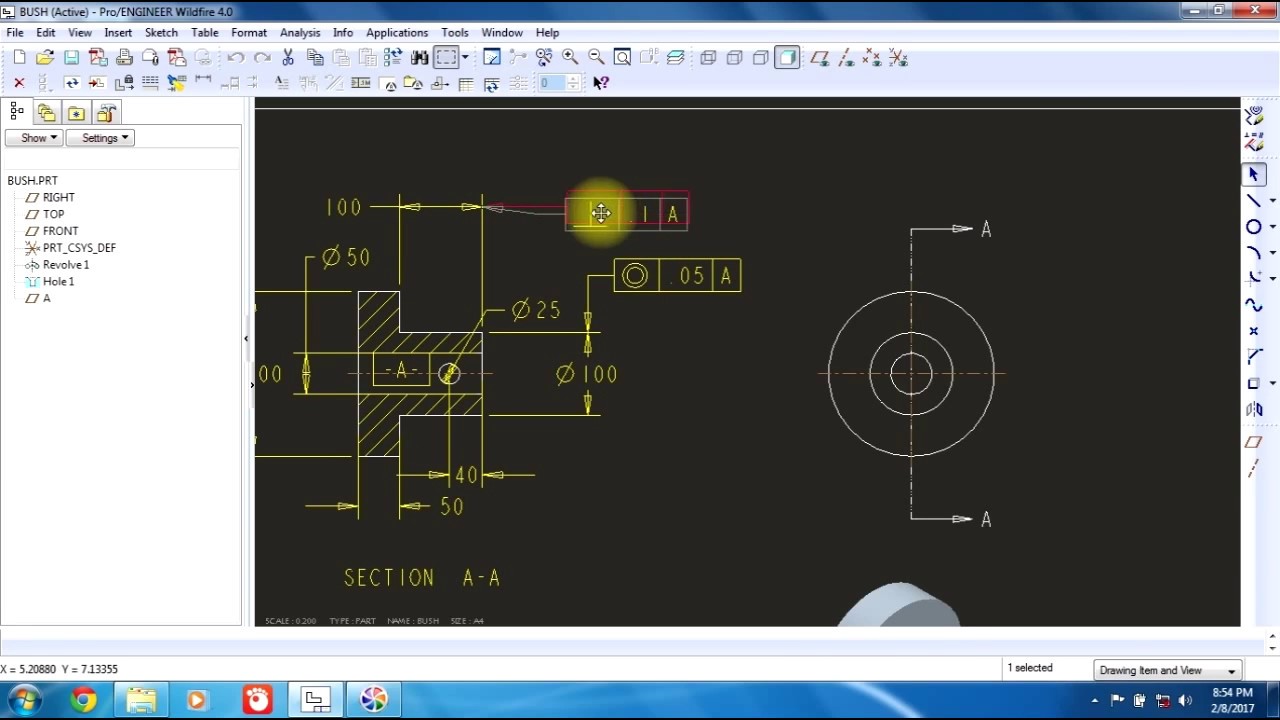Expand the Arc tool flyout arrow
Viewport: 1280px width, 720px height.
click(1272, 253)
